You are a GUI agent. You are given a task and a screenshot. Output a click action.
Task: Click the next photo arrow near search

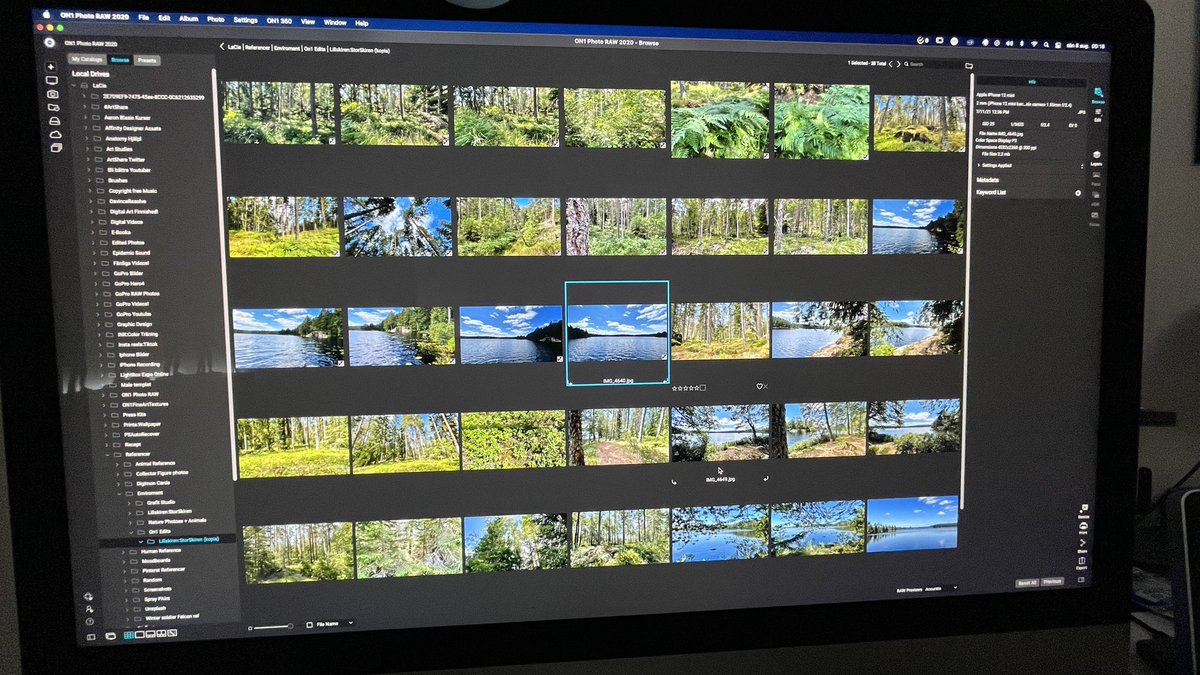(897, 63)
